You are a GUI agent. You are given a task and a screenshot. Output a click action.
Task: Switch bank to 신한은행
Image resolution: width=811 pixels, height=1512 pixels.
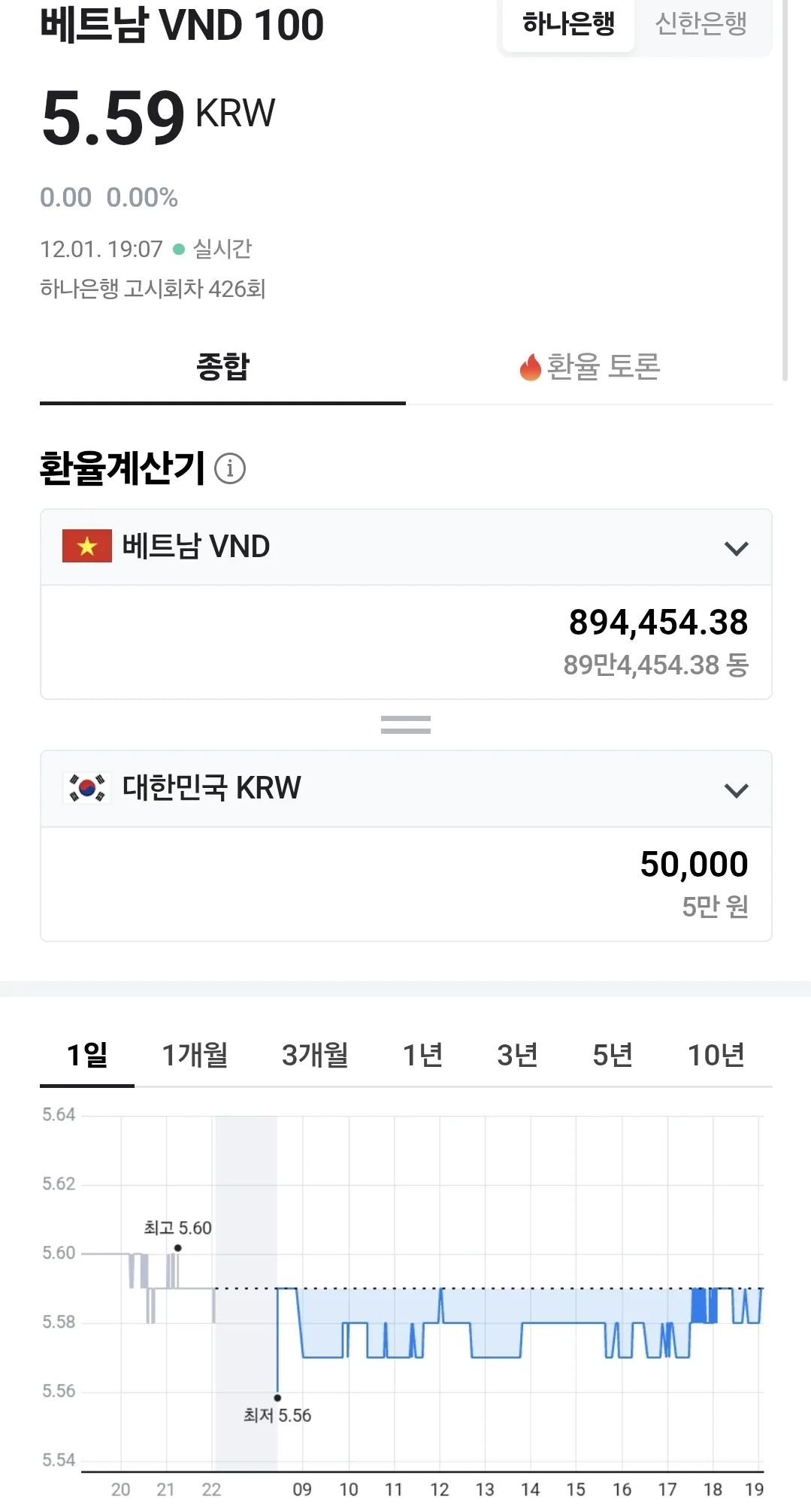(701, 25)
